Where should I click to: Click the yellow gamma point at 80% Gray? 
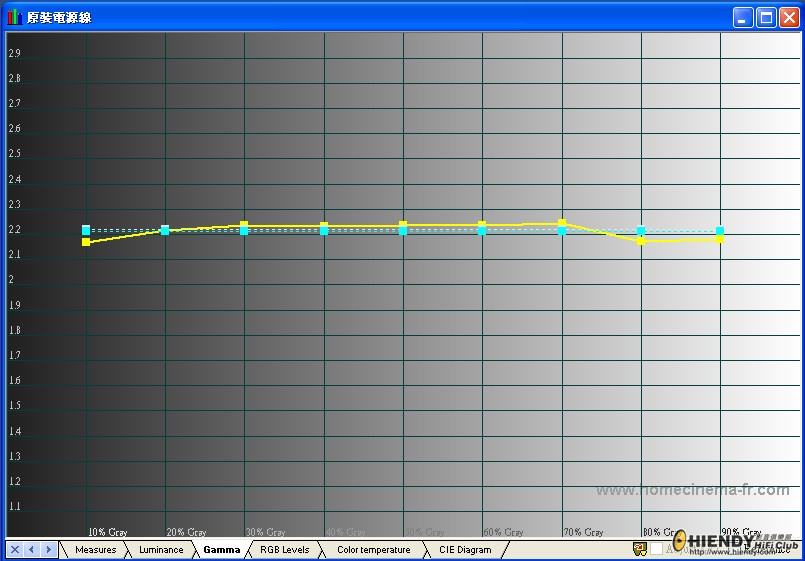click(x=641, y=241)
